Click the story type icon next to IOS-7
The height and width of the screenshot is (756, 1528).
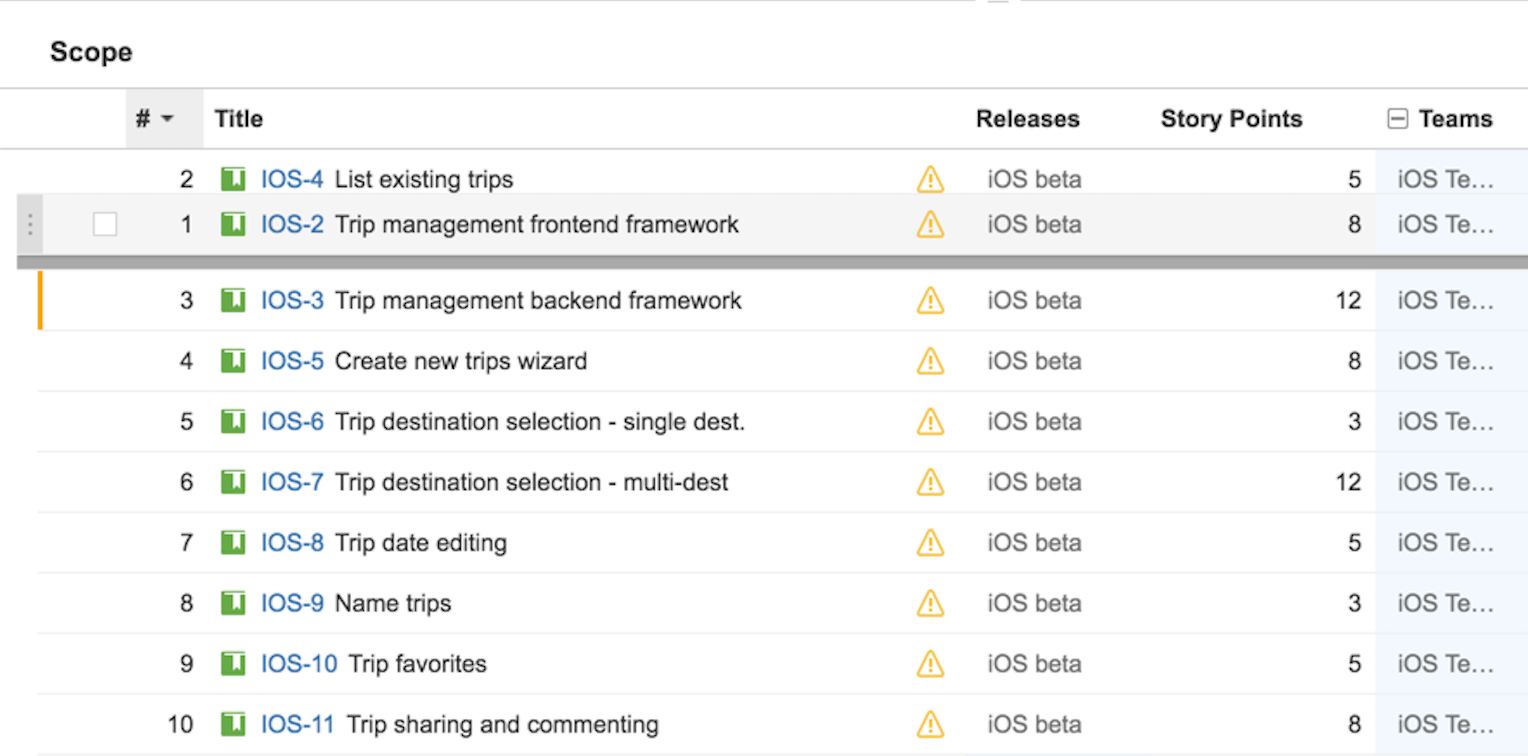(233, 482)
